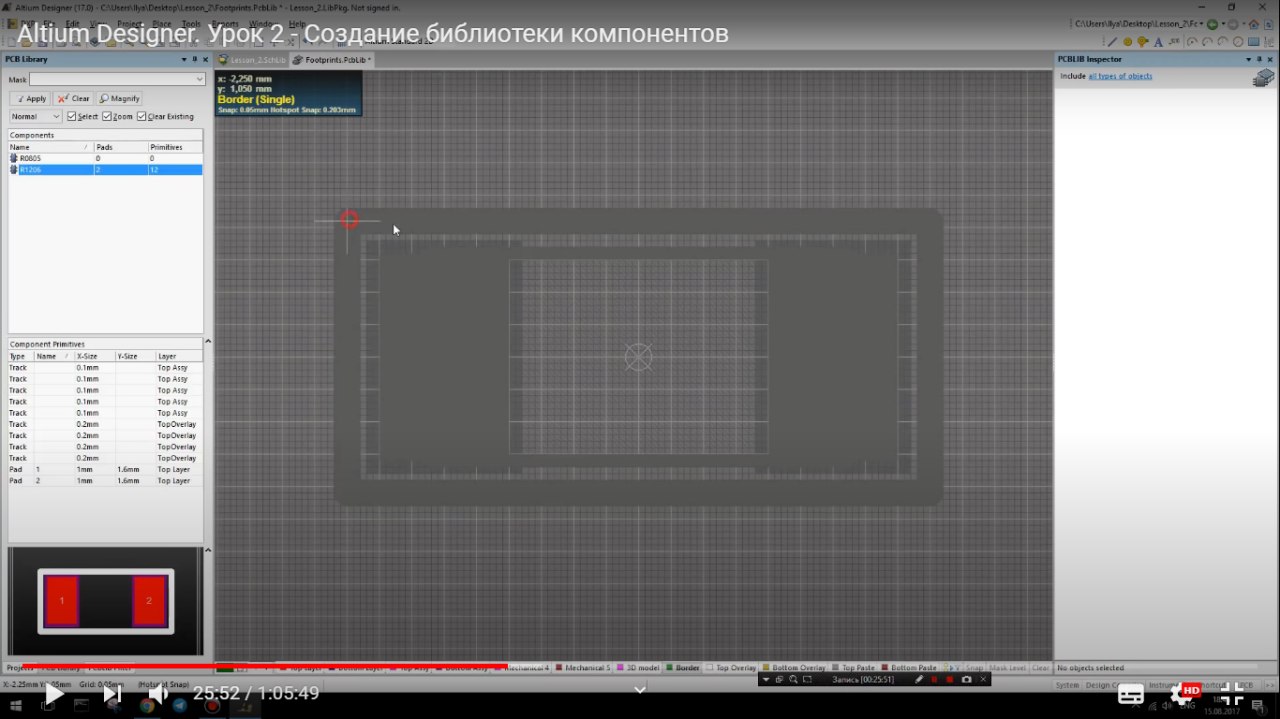Image resolution: width=1280 pixels, height=719 pixels.
Task: Click the Mask Level button
Action: click(x=1008, y=667)
